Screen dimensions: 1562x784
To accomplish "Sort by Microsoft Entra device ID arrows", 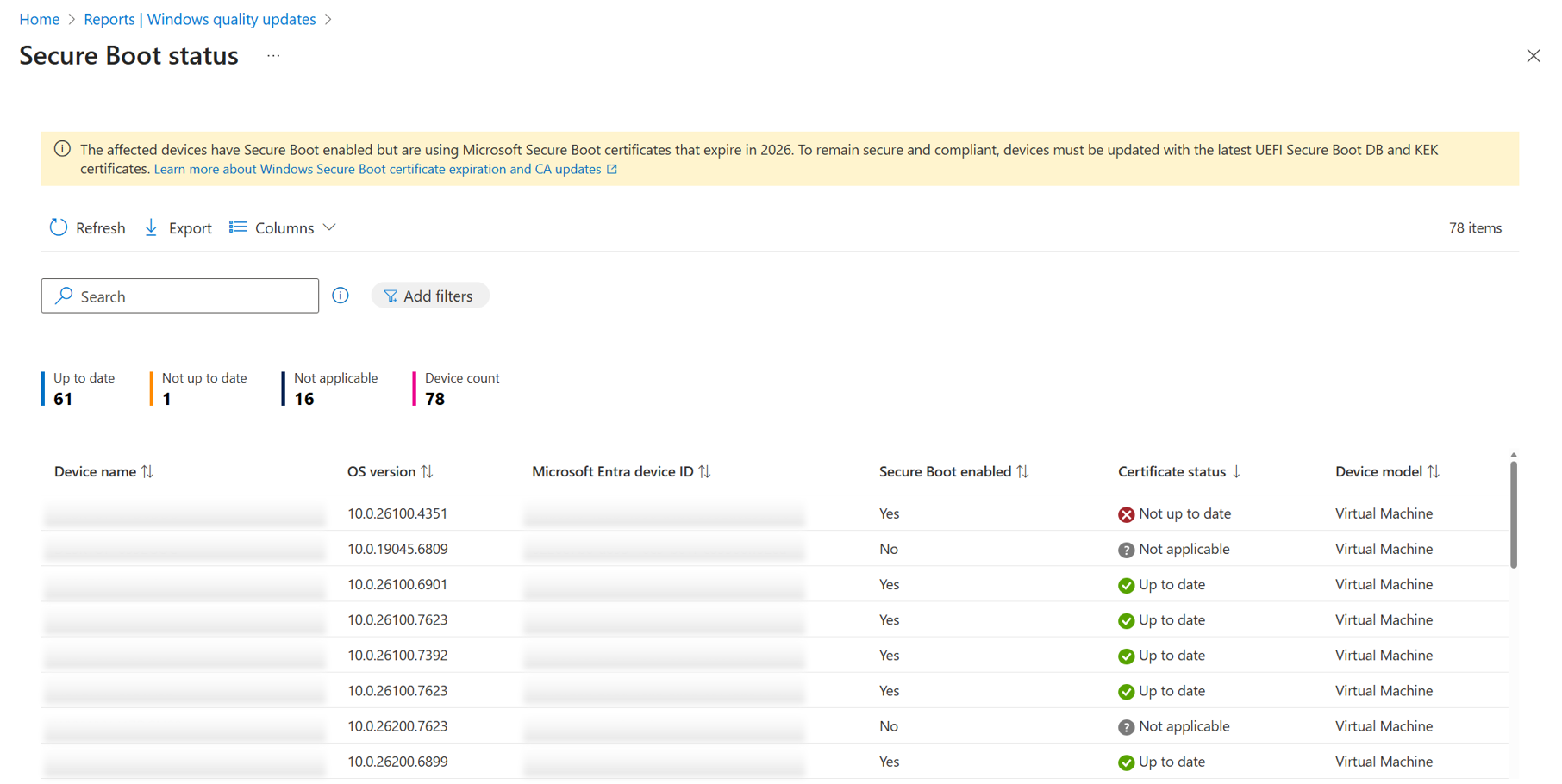I will 704,471.
